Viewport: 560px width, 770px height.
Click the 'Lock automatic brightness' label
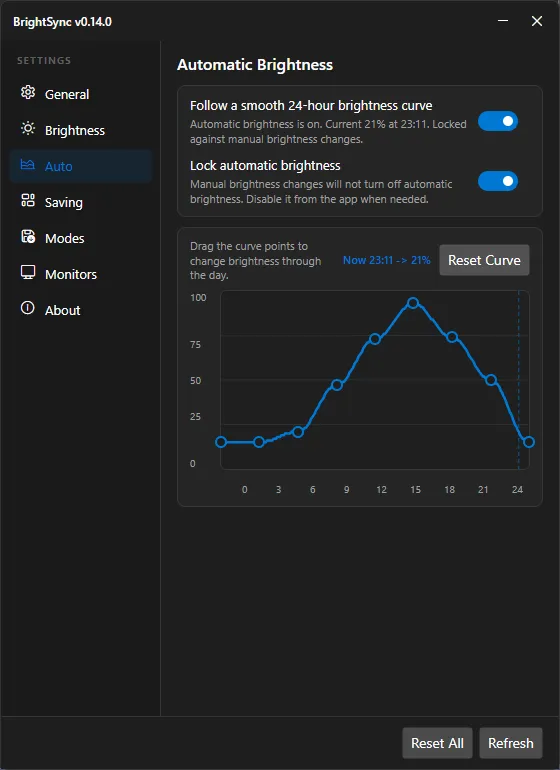point(265,165)
